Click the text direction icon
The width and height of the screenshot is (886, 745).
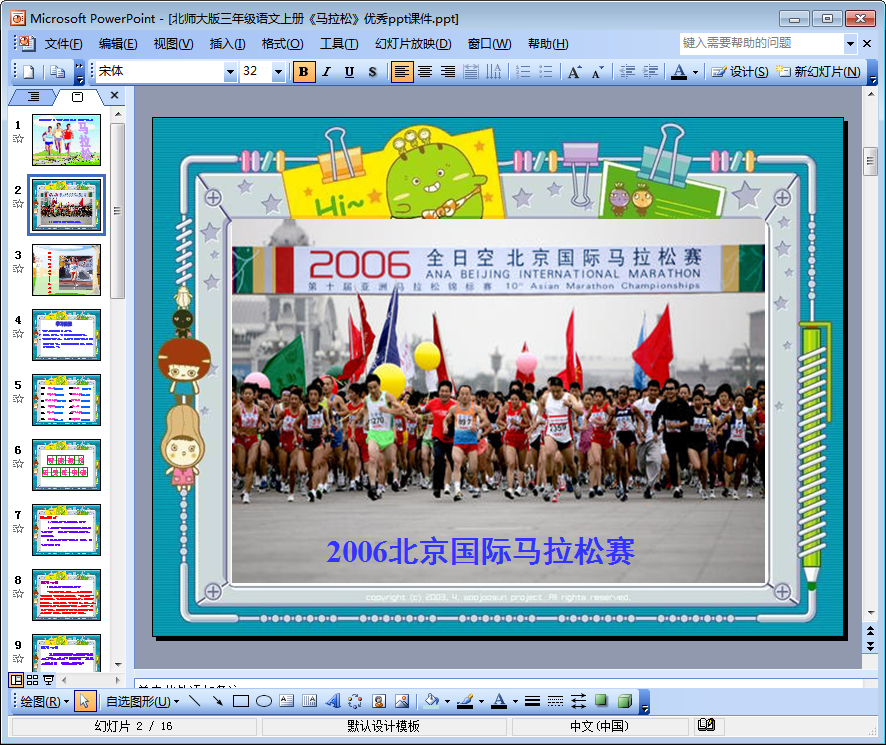pyautogui.click(x=493, y=72)
